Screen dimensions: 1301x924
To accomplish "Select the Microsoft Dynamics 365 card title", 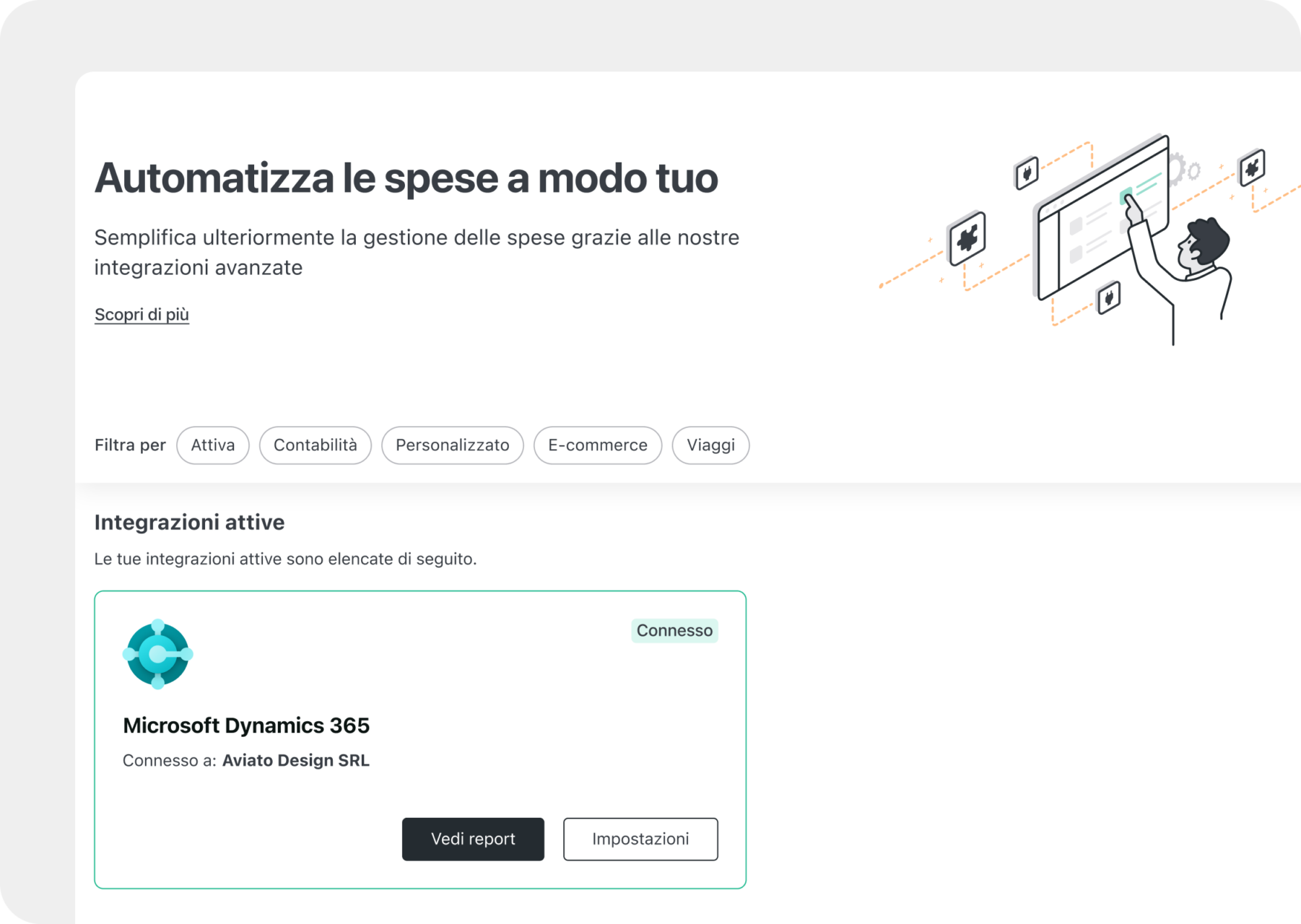I will click(x=246, y=725).
